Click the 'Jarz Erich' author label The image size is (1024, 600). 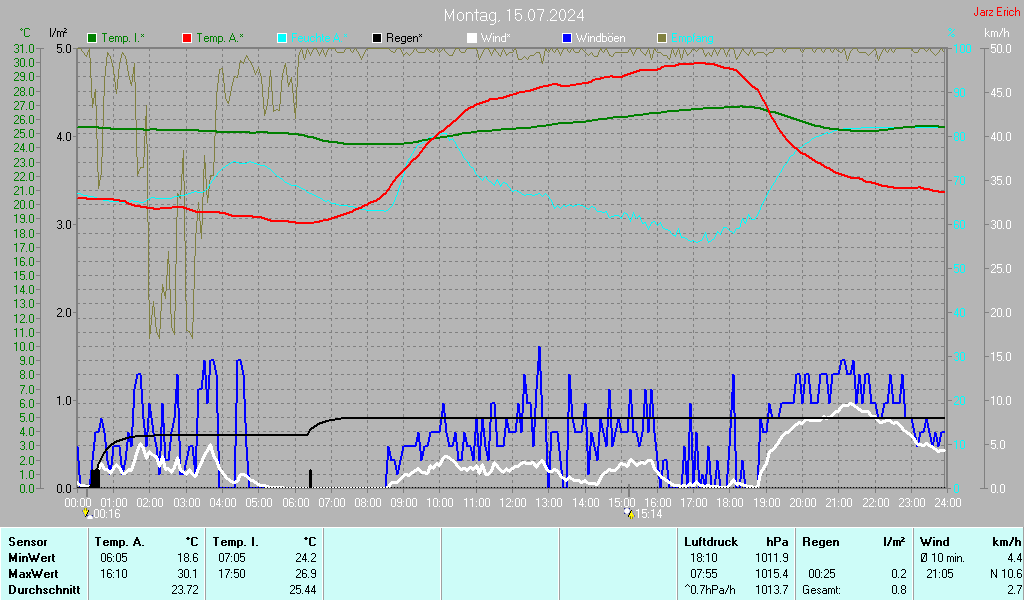pyautogui.click(x=997, y=12)
